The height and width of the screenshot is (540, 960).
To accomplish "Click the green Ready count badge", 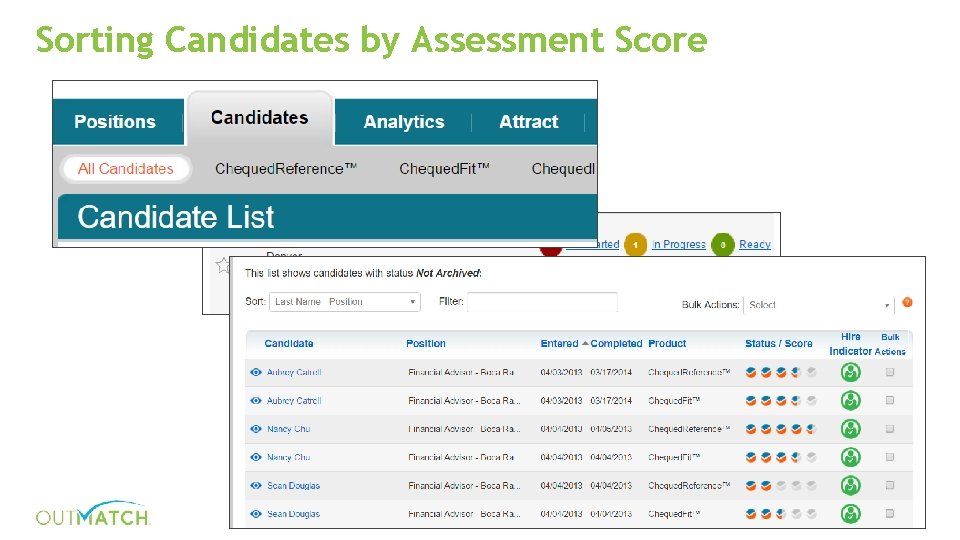I will [x=722, y=245].
